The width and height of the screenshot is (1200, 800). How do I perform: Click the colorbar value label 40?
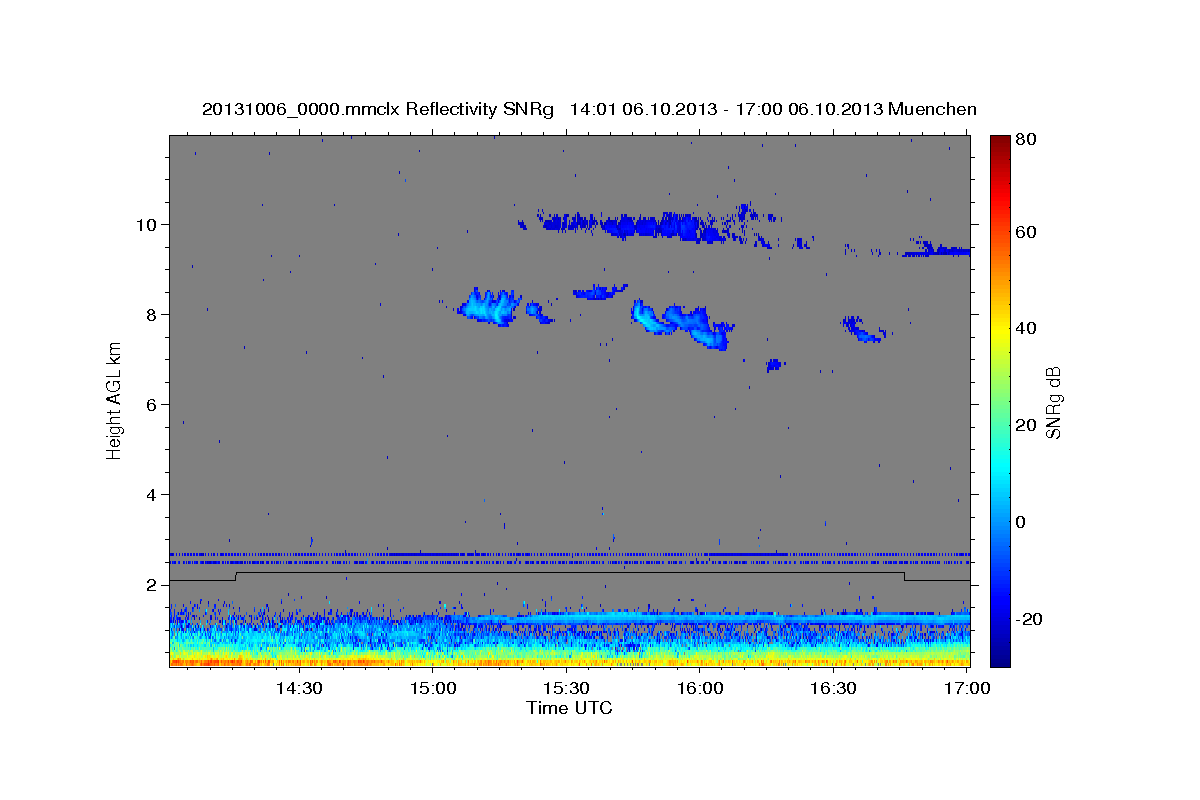coord(1025,328)
